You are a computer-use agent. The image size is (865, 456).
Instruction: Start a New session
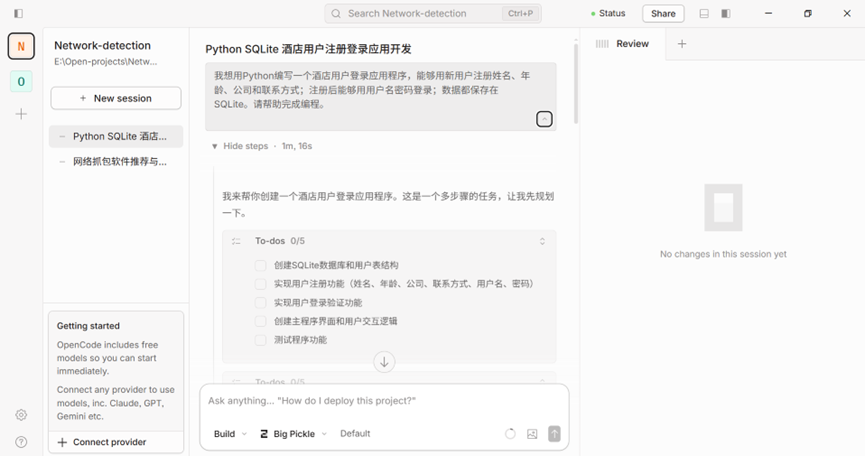pos(116,98)
